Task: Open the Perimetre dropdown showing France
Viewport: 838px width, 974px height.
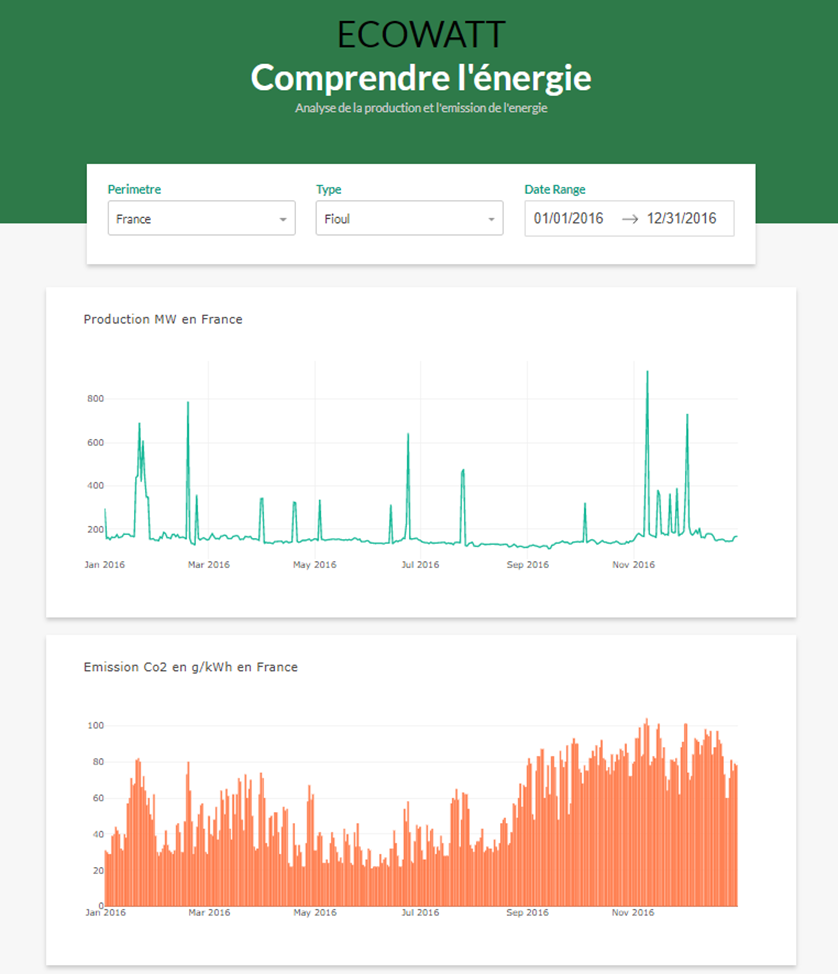Action: coord(200,218)
